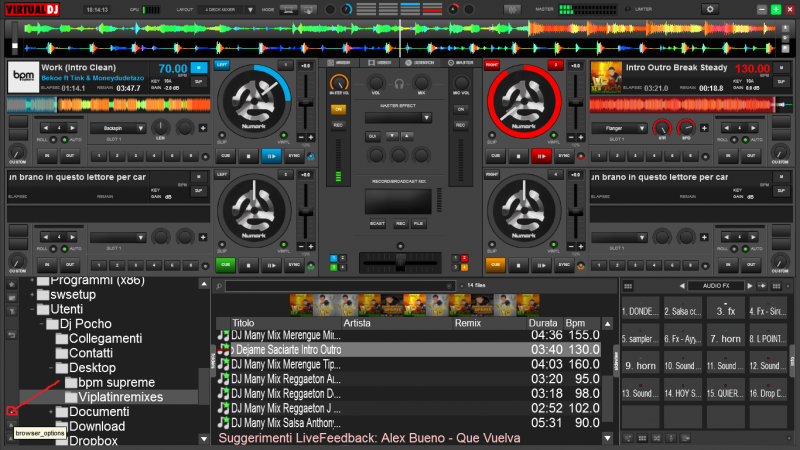Sort by the Titolo column header
Image resolution: width=800 pixels, height=450 pixels.
243,323
